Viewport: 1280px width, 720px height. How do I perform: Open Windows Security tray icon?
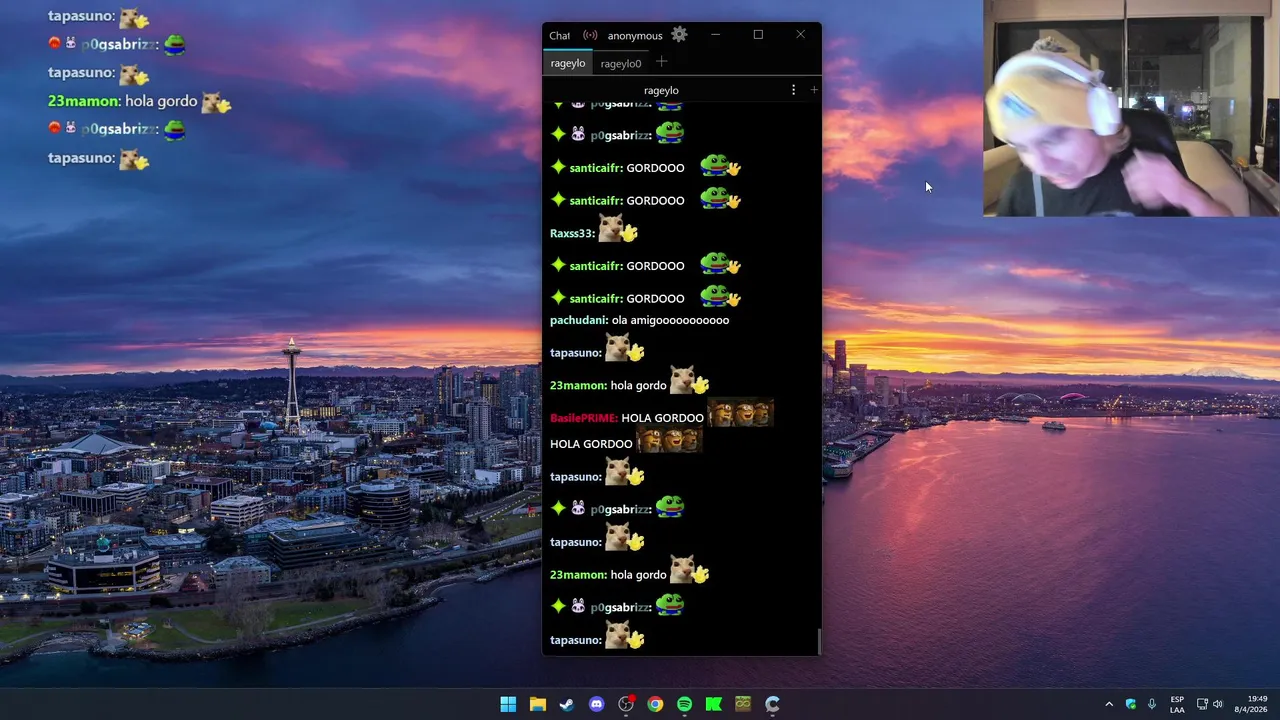pyautogui.click(x=1131, y=704)
